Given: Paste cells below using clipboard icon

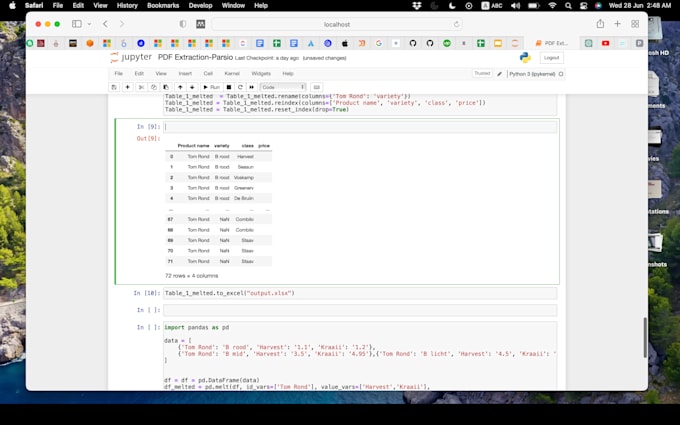Looking at the screenshot, I should 166,87.
